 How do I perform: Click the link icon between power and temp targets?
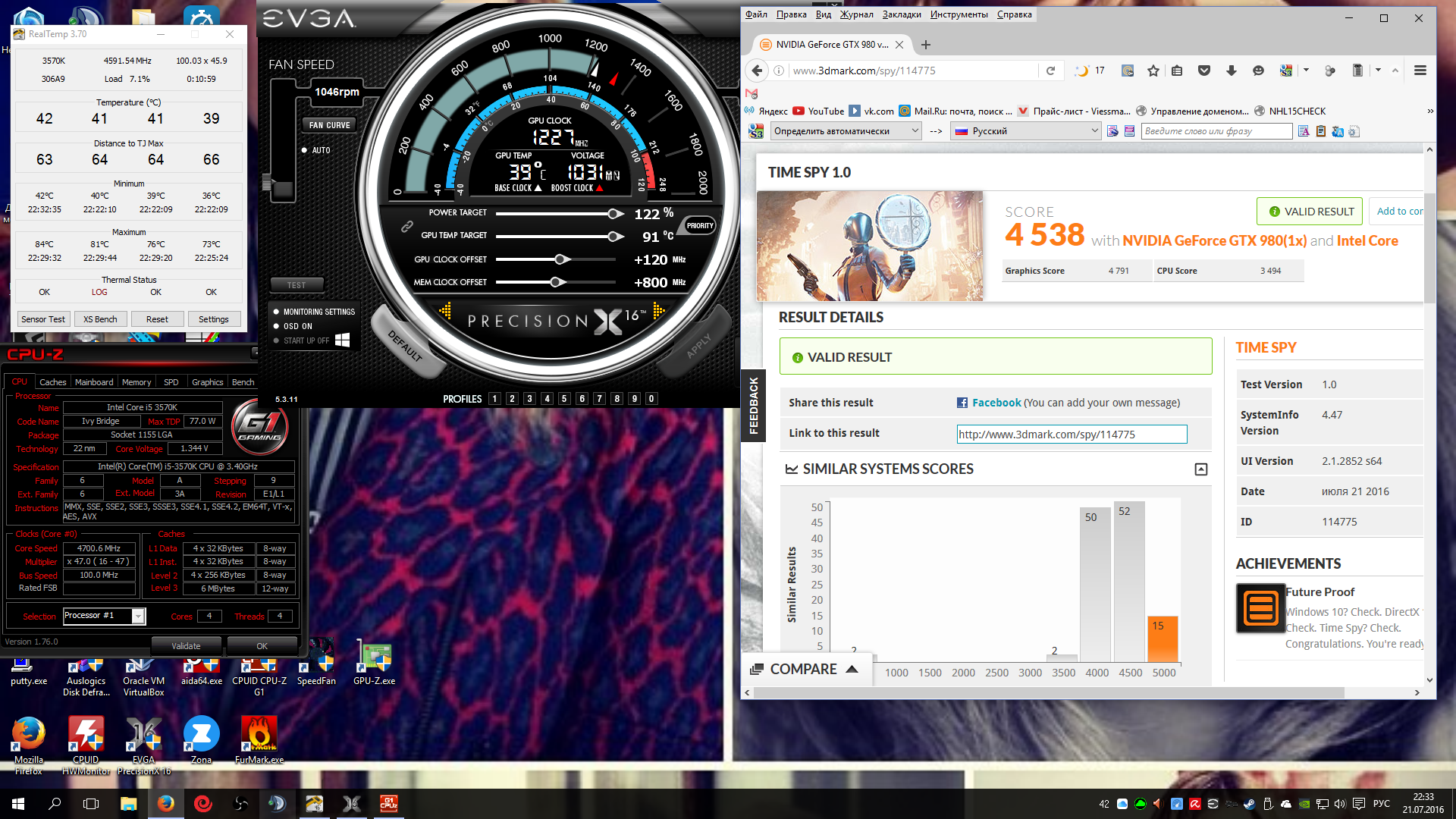click(x=407, y=226)
